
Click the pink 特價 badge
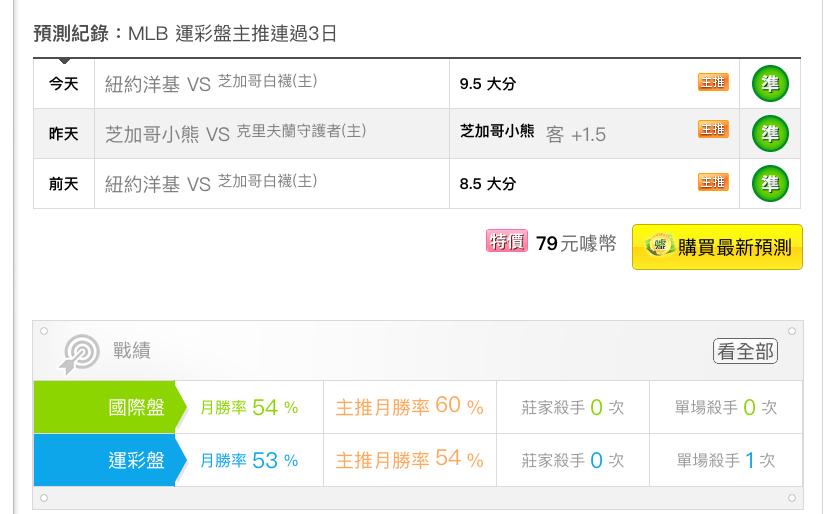point(506,242)
